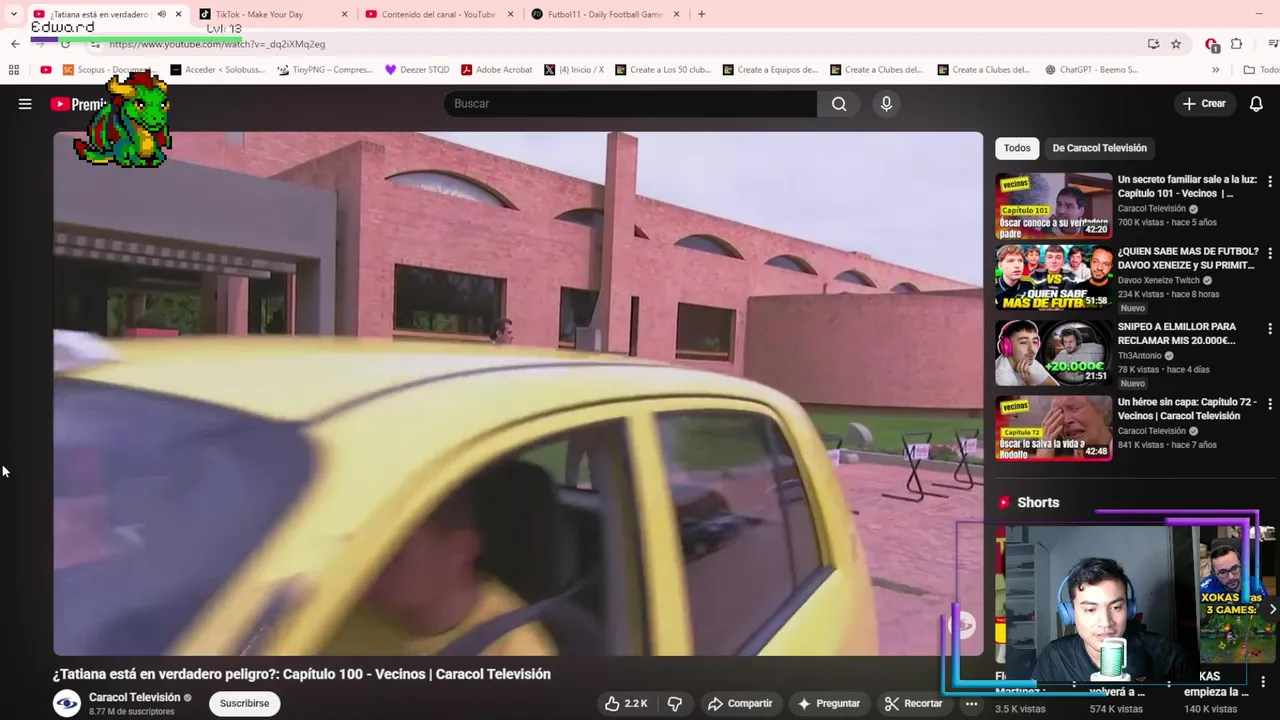Open the Chrome apps grid in bookmarks bar
The width and height of the screenshot is (1280, 720).
tap(14, 70)
